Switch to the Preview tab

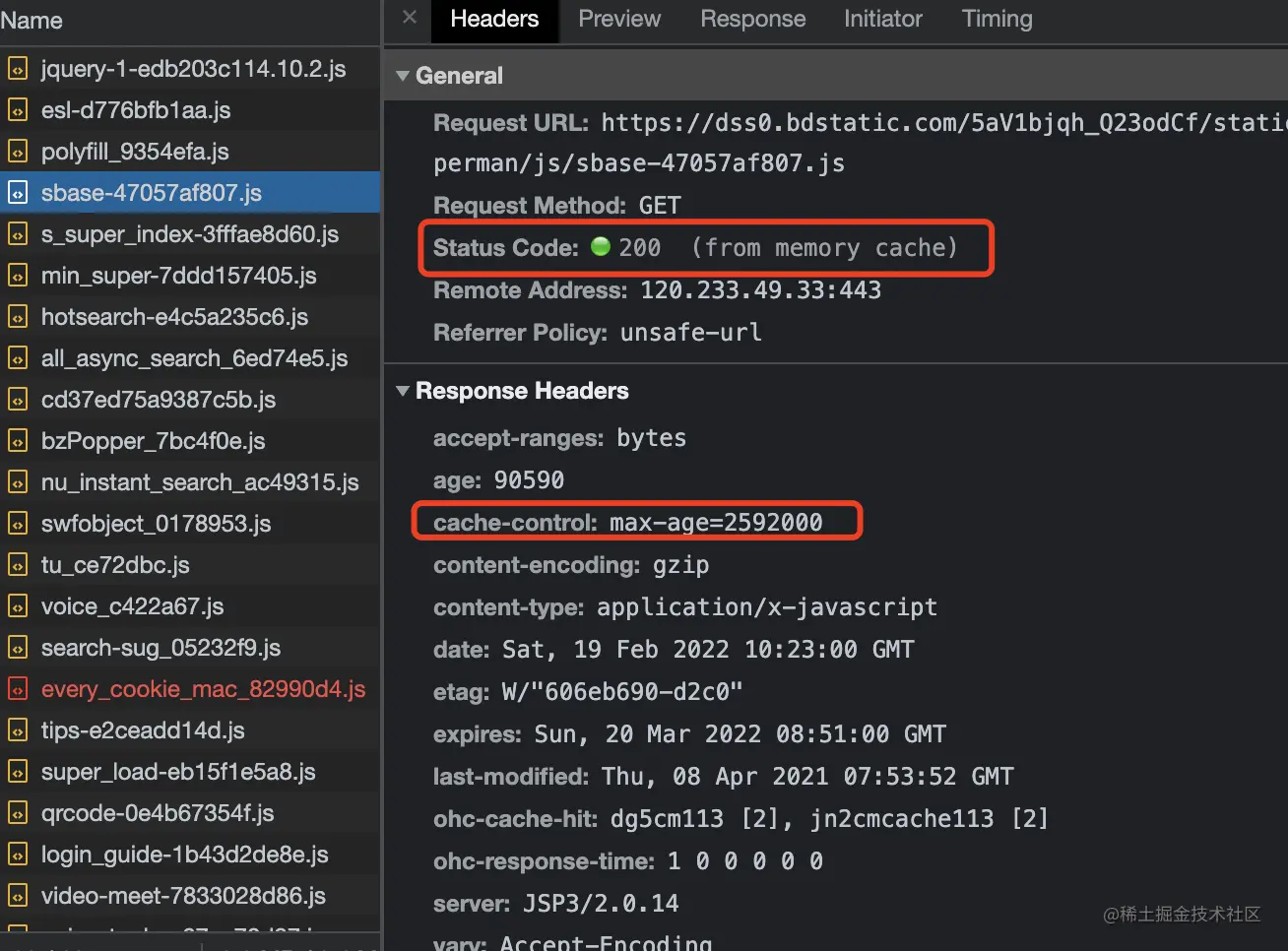click(618, 19)
